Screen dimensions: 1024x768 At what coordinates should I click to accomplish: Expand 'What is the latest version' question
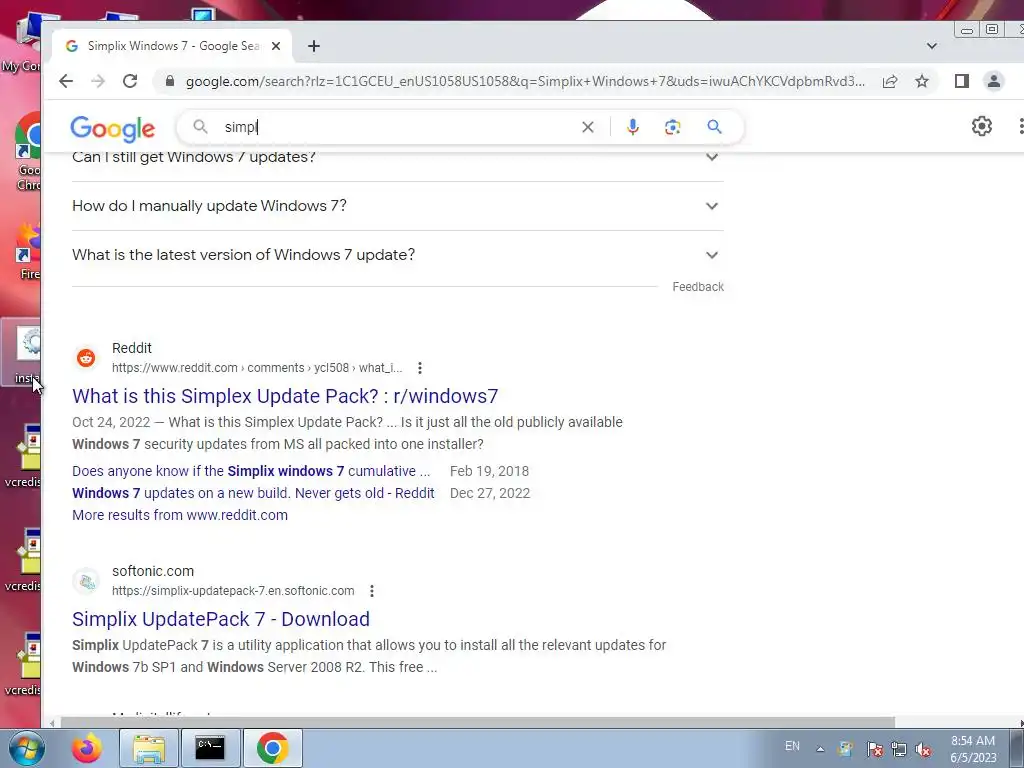(397, 255)
